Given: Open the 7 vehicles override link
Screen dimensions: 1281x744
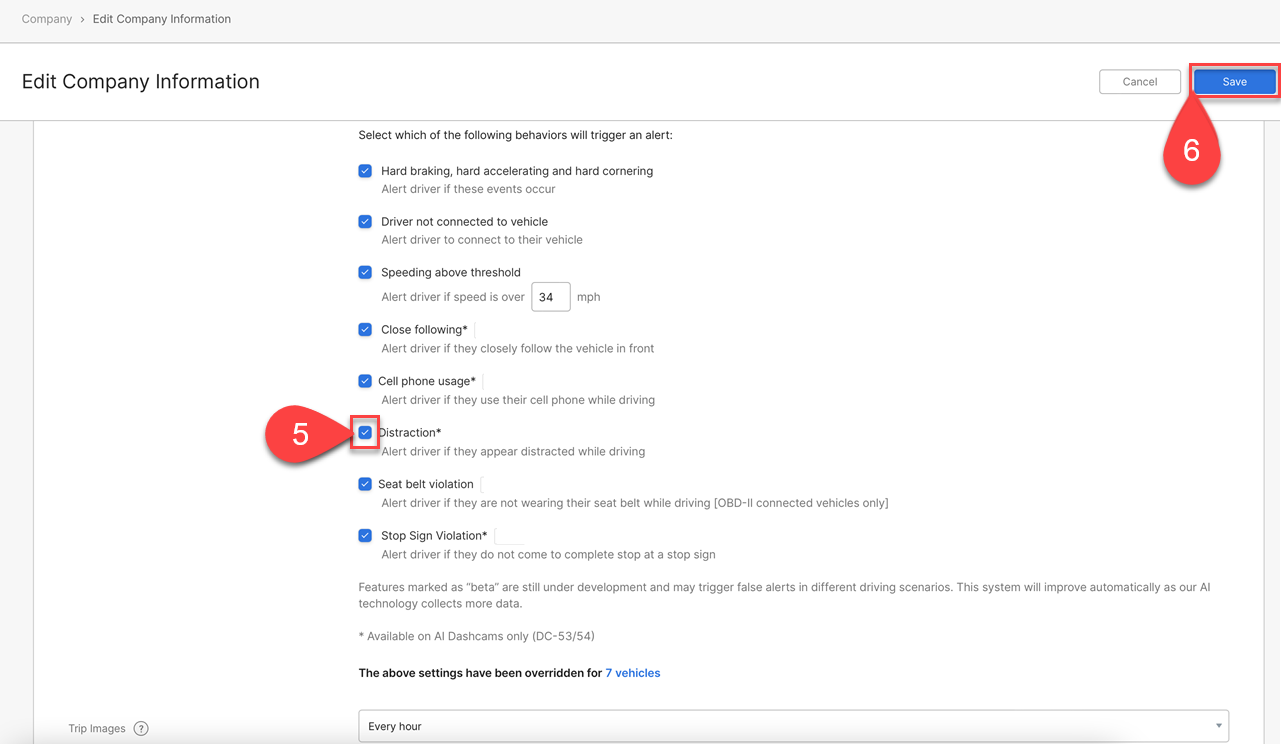Looking at the screenshot, I should click(633, 673).
